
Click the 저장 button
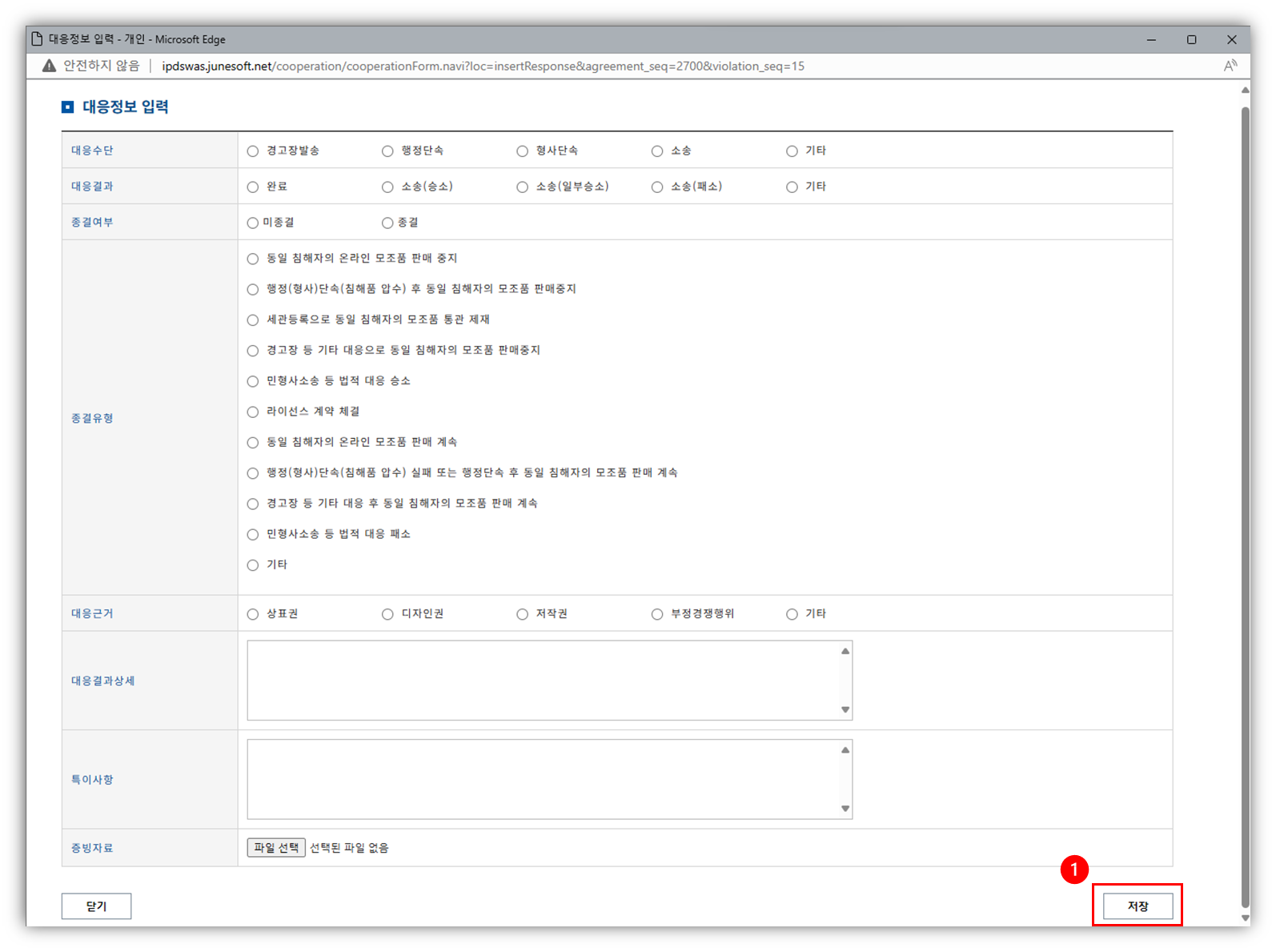(1138, 906)
